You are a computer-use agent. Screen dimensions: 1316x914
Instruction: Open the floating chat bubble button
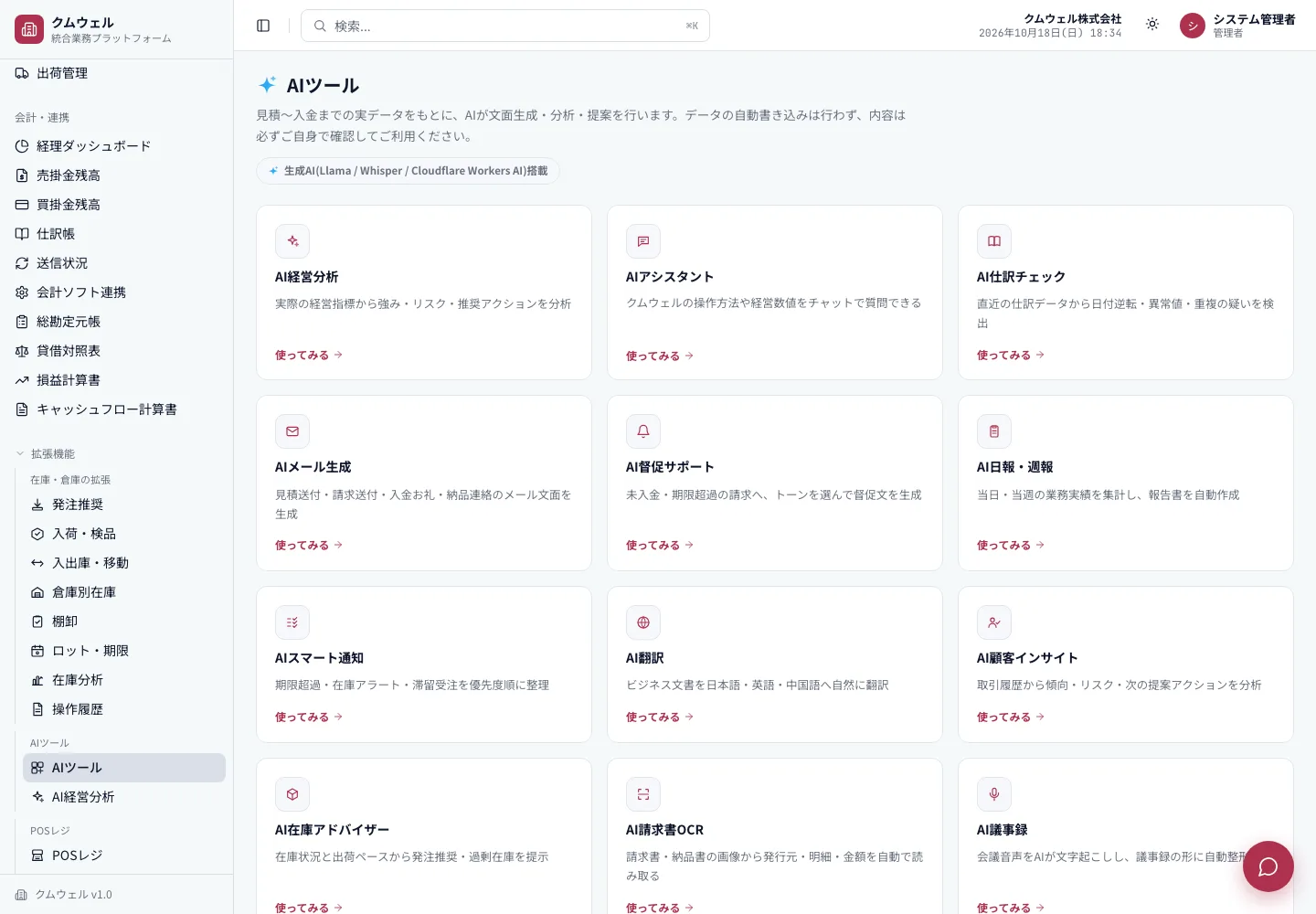(1268, 866)
